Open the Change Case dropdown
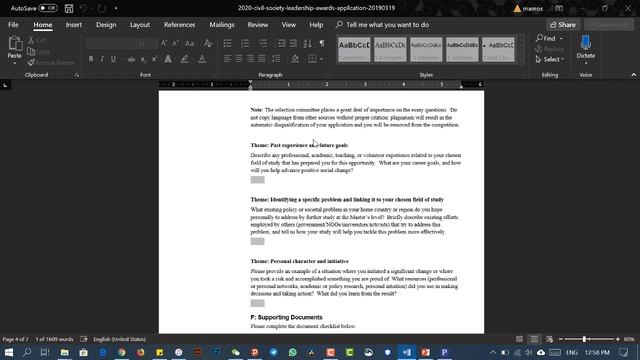Screen dimensions: 640x360 [190, 43]
